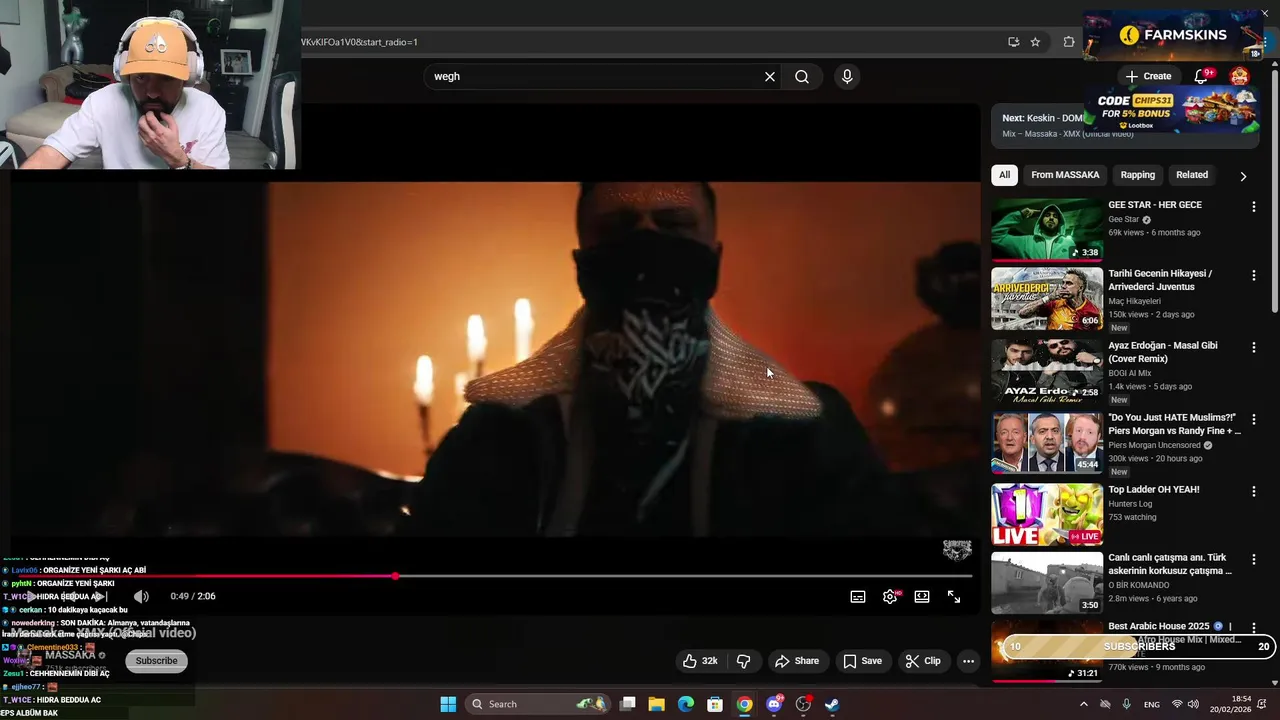The height and width of the screenshot is (720, 1280).
Task: Open options menu for Tarihi Gecenin Hikayesi video
Action: [1253, 275]
